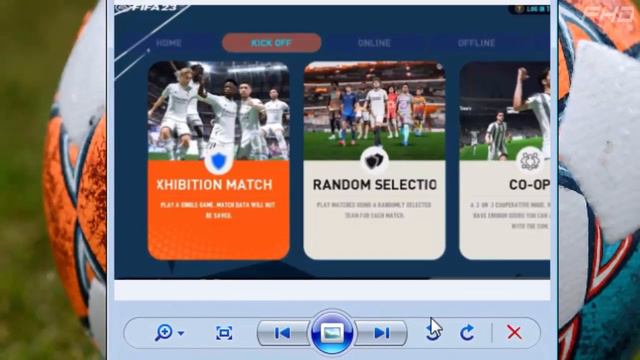The height and width of the screenshot is (360, 640).
Task: Rotate image counterclockwise
Action: pos(433,332)
